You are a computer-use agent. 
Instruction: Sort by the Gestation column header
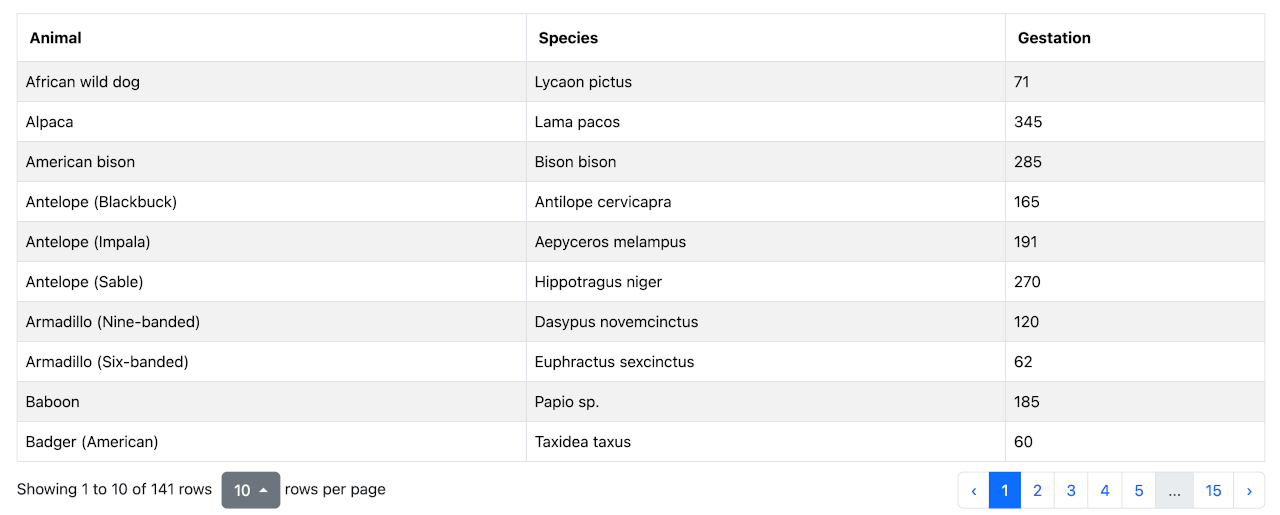(1054, 38)
